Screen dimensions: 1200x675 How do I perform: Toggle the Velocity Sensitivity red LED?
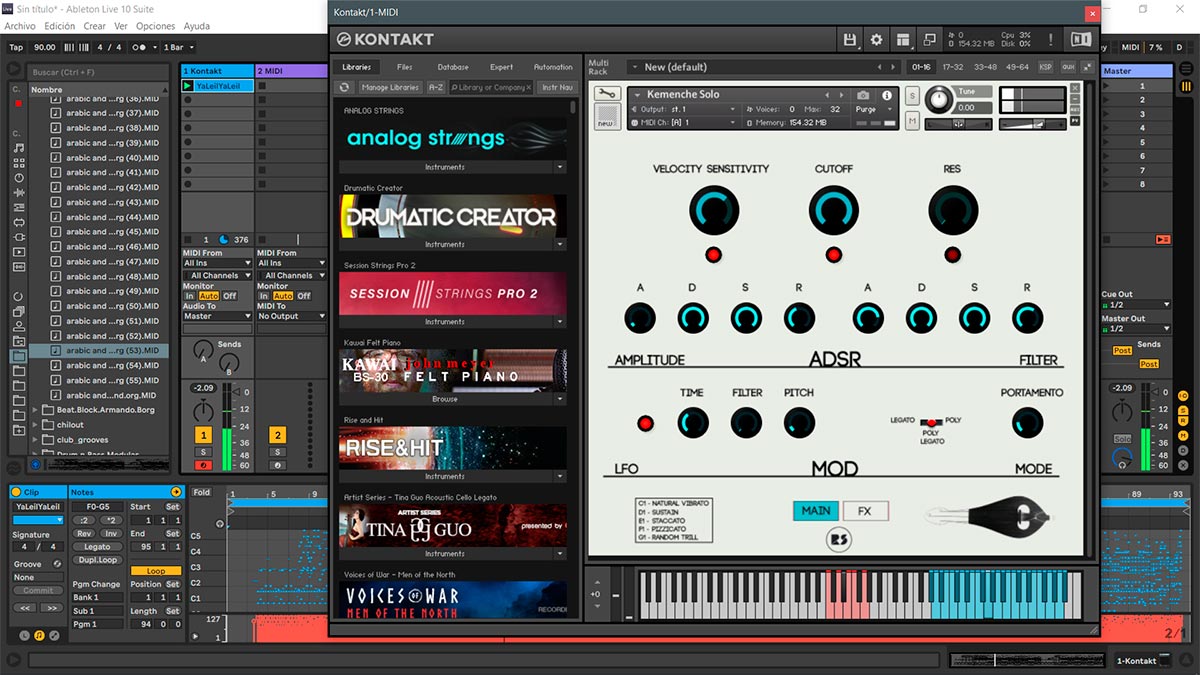(x=713, y=254)
